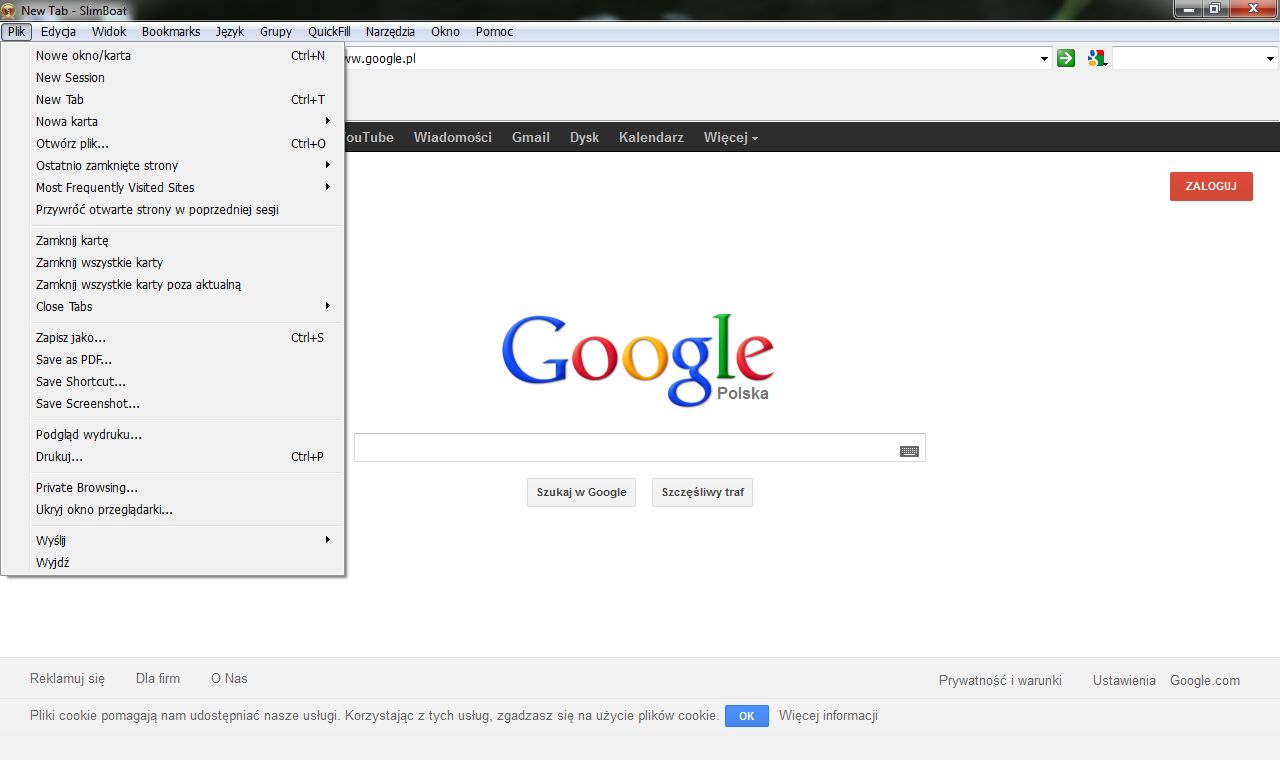Open the search box dropdown arrow
Image resolution: width=1280 pixels, height=760 pixels.
[x=1270, y=59]
